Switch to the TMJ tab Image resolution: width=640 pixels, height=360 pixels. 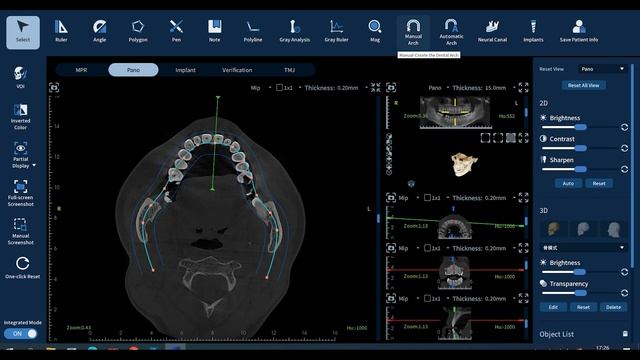point(289,70)
